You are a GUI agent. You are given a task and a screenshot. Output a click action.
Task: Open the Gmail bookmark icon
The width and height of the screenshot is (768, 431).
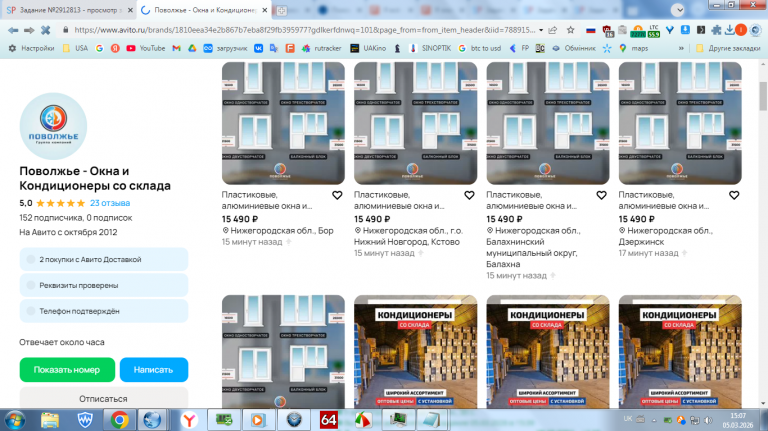pos(176,48)
